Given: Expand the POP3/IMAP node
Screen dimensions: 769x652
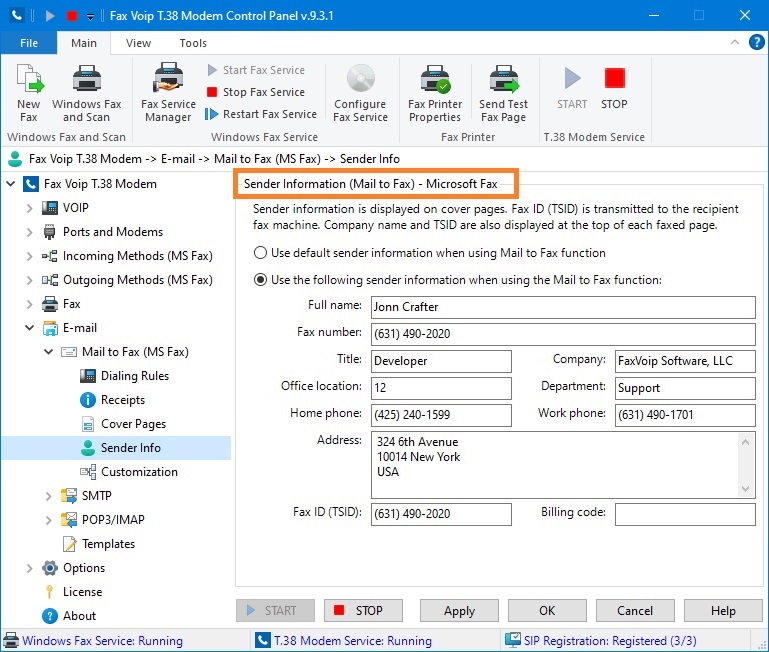Looking at the screenshot, I should (48, 520).
